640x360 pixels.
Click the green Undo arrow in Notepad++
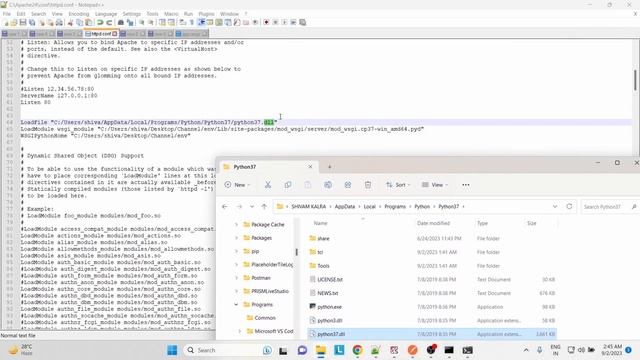(x=100, y=22)
